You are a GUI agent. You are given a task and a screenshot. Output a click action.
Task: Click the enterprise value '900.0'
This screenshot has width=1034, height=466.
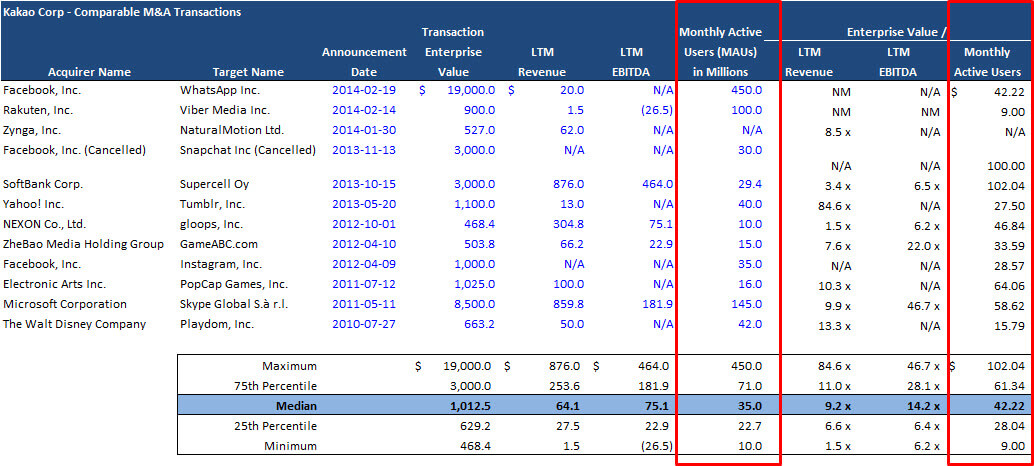(479, 111)
